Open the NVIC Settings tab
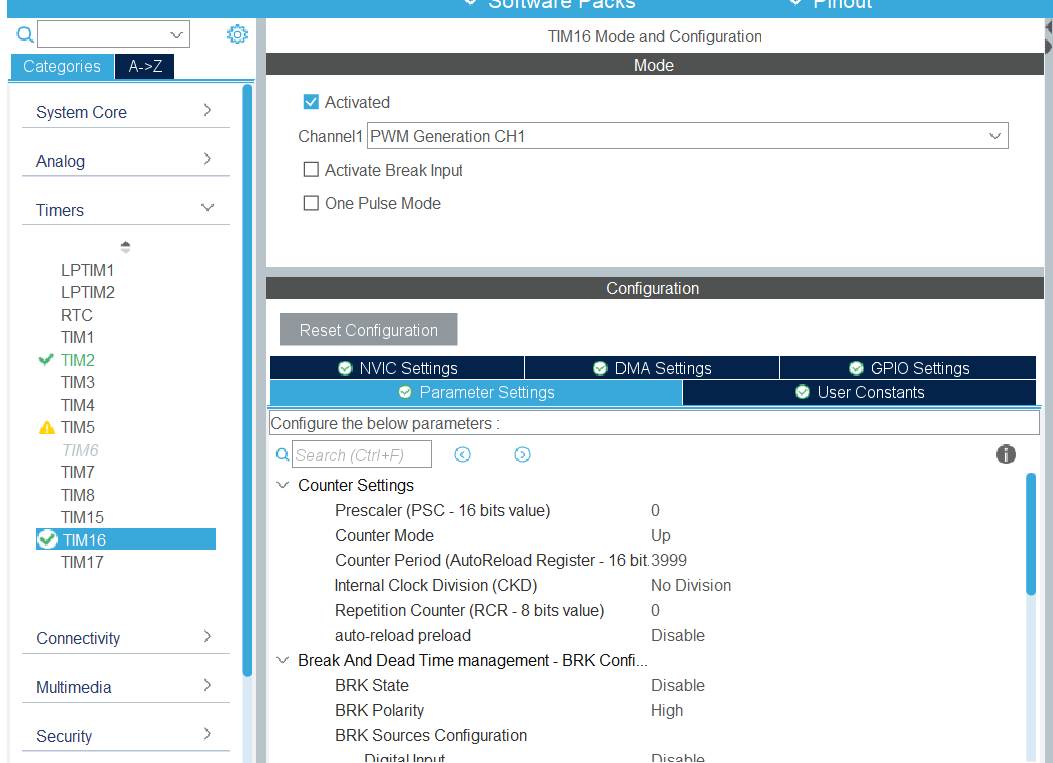Viewport: 1053px width, 763px height. 397,368
